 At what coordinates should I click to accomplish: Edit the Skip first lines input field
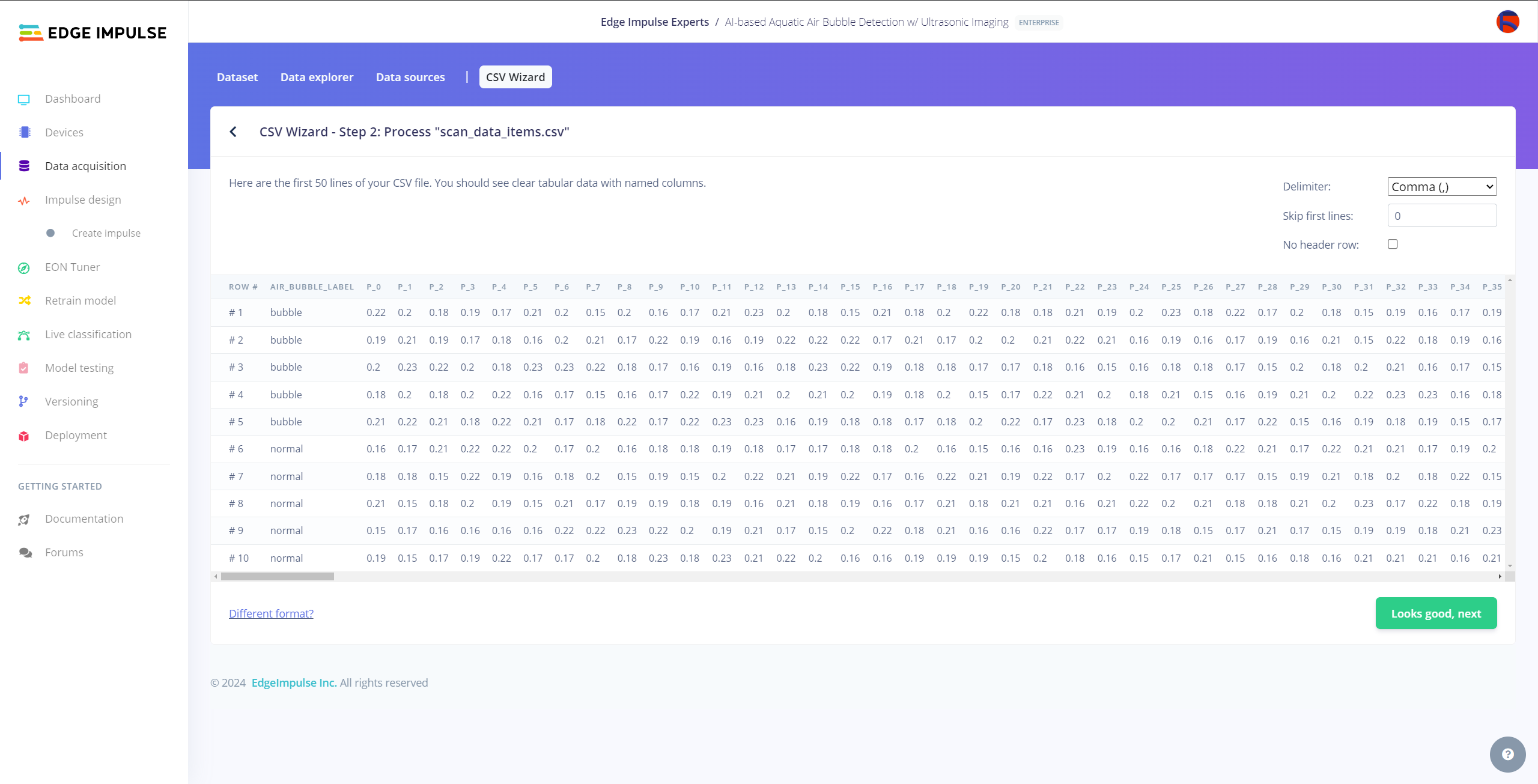(x=1442, y=215)
